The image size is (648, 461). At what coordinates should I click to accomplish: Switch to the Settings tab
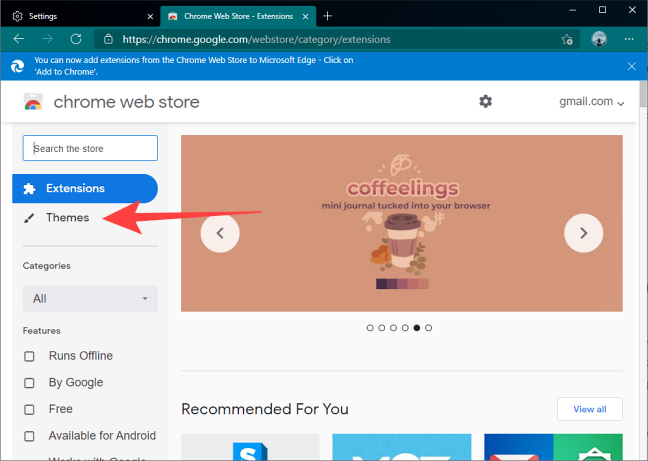tap(81, 17)
